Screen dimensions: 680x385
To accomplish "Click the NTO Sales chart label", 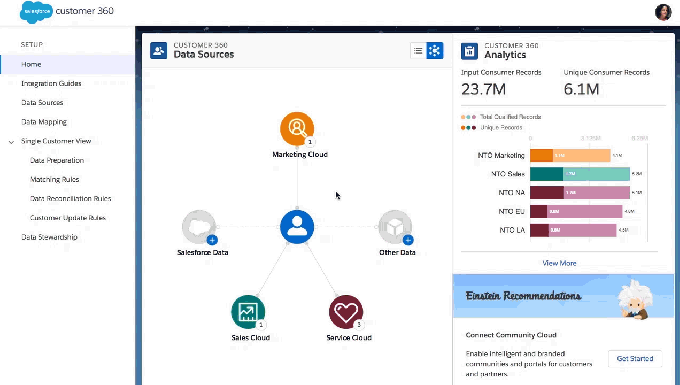I will (507, 174).
